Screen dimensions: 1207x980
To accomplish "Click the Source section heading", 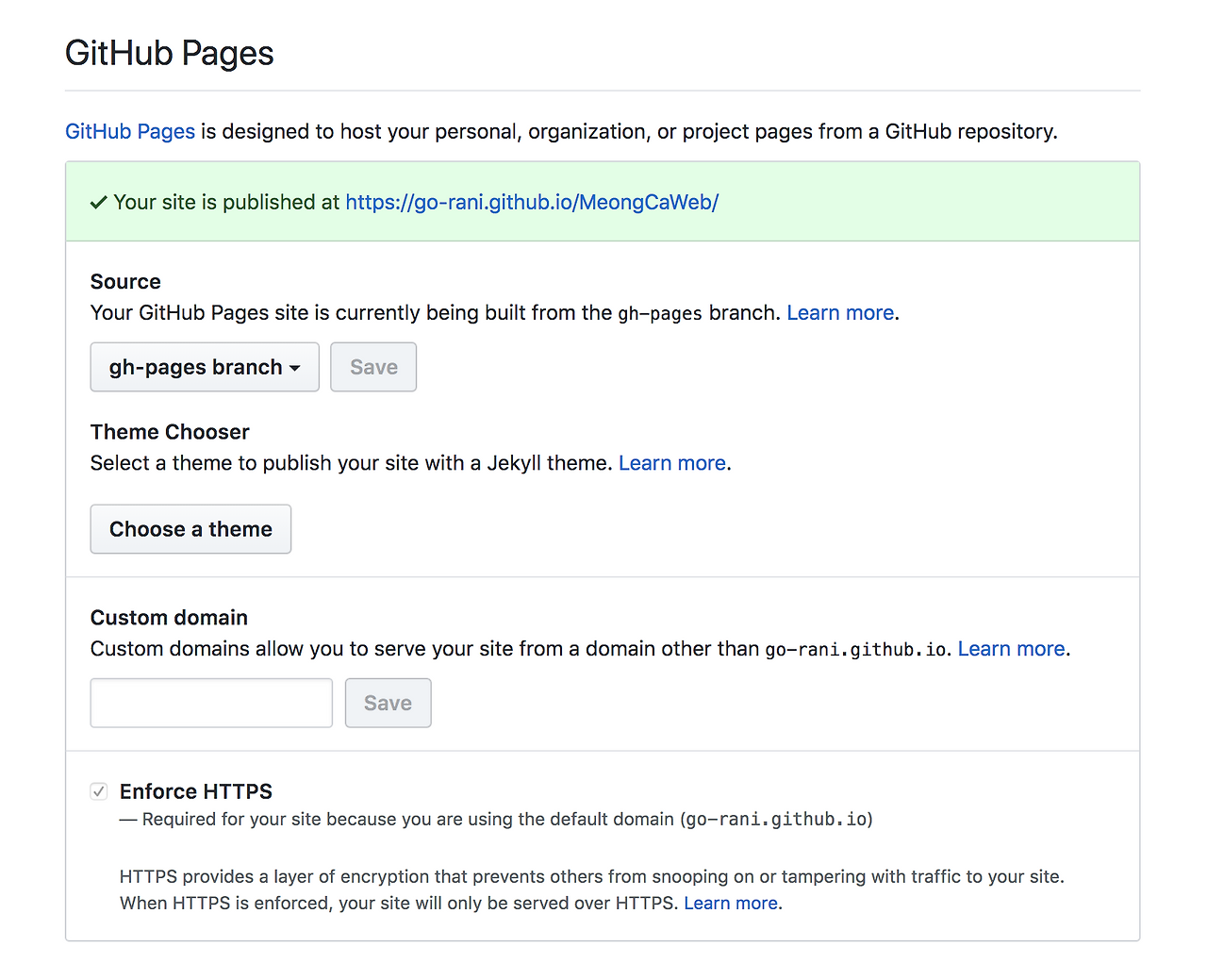I will click(125, 282).
